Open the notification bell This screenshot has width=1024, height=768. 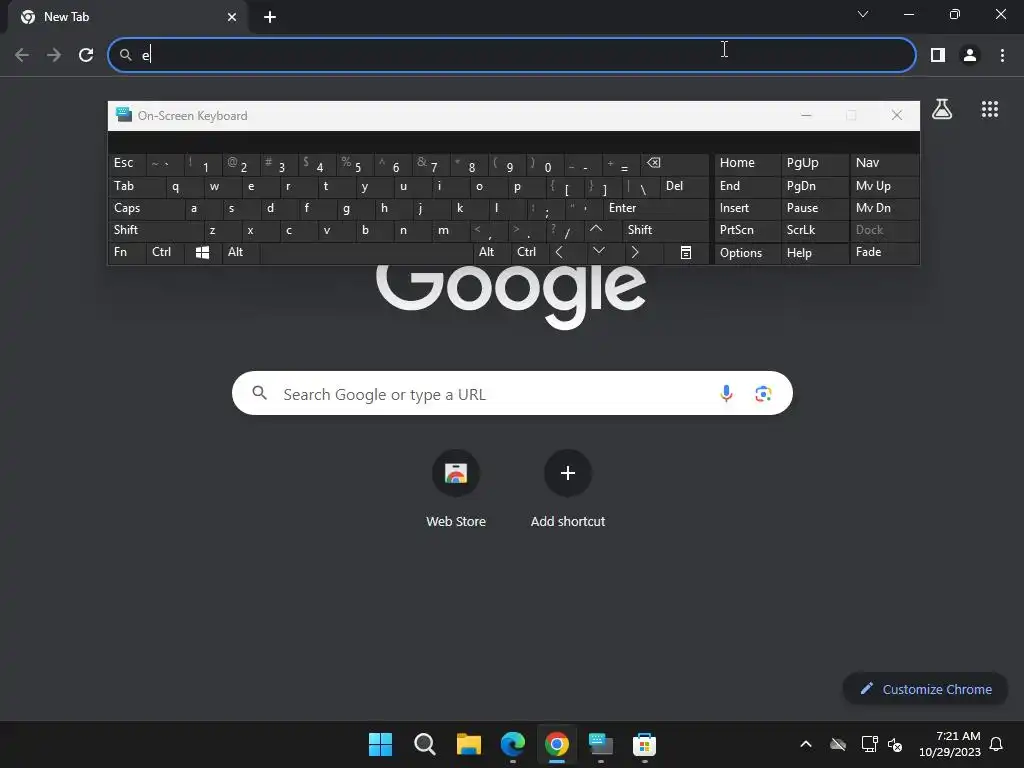pos(996,744)
